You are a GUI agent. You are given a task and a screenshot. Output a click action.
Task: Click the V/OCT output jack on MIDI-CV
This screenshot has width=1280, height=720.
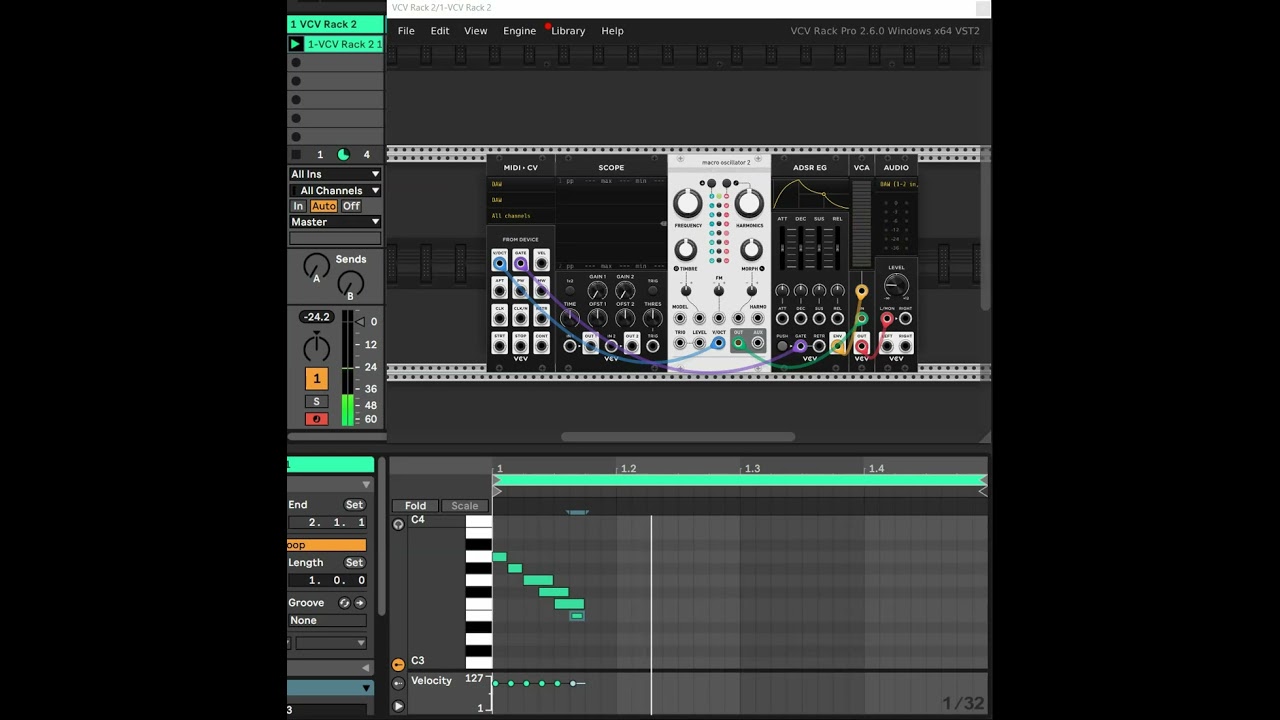pos(500,263)
